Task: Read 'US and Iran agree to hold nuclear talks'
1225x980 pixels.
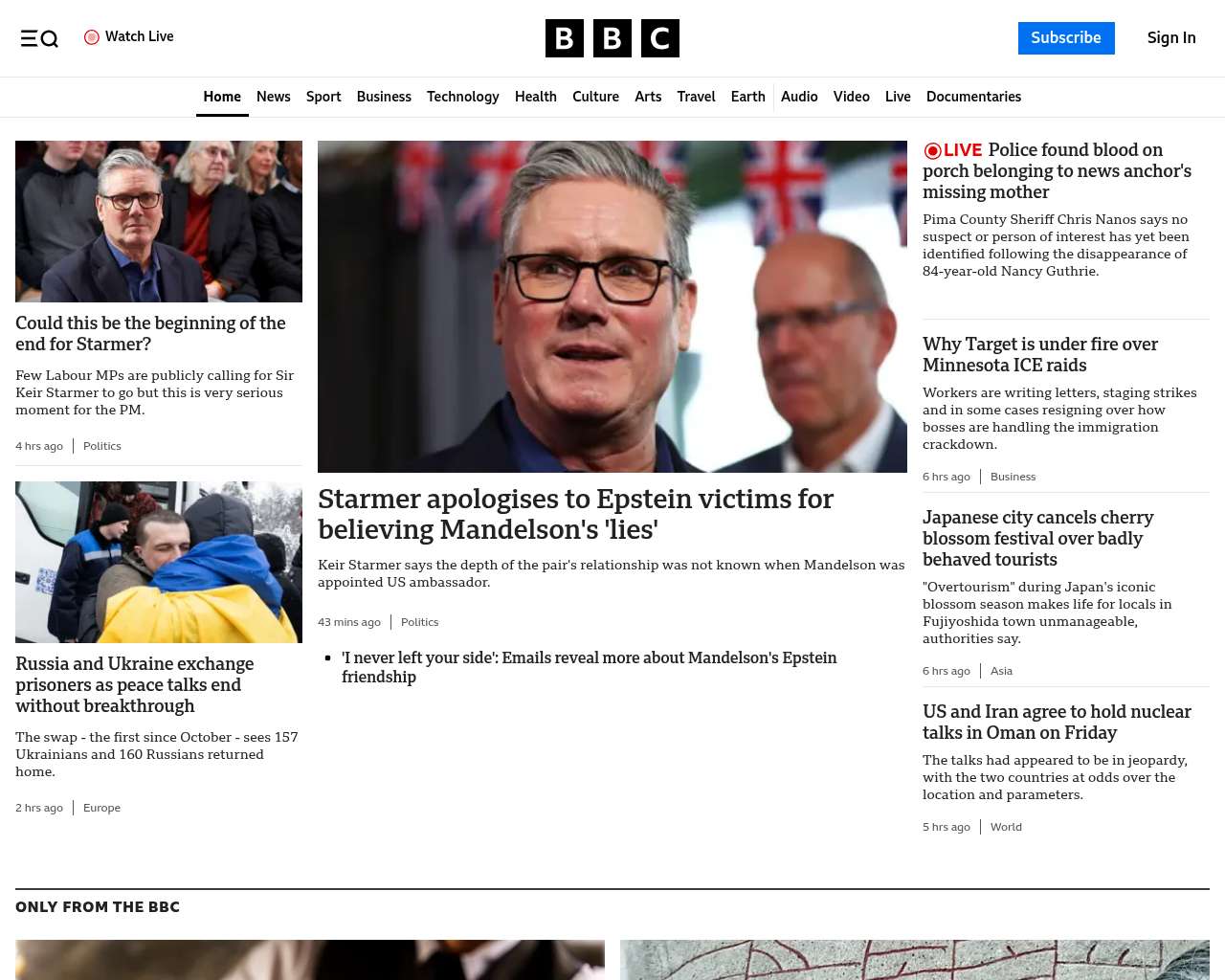Action: pos(1057,723)
